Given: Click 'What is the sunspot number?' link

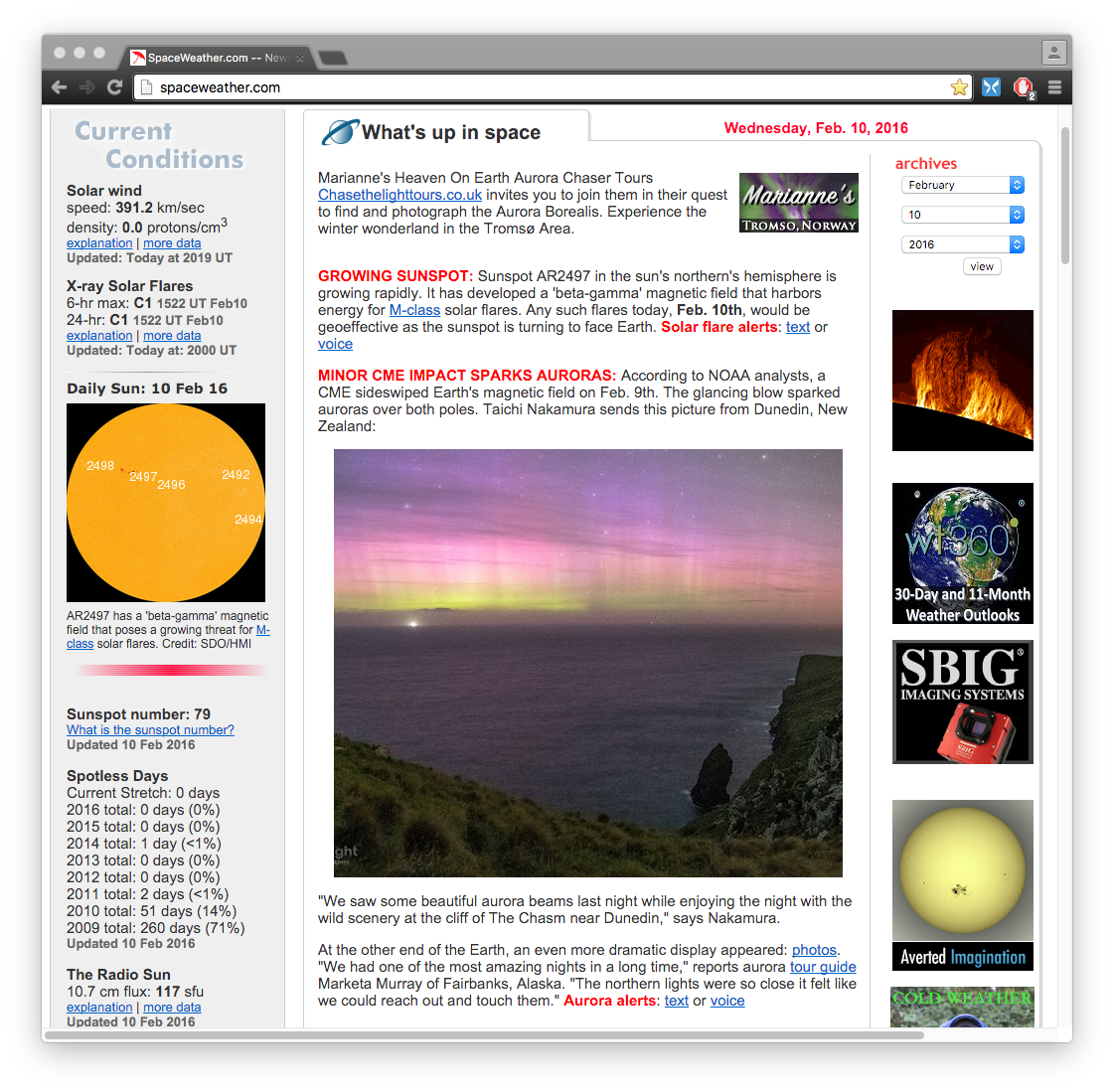Looking at the screenshot, I should pyautogui.click(x=150, y=729).
